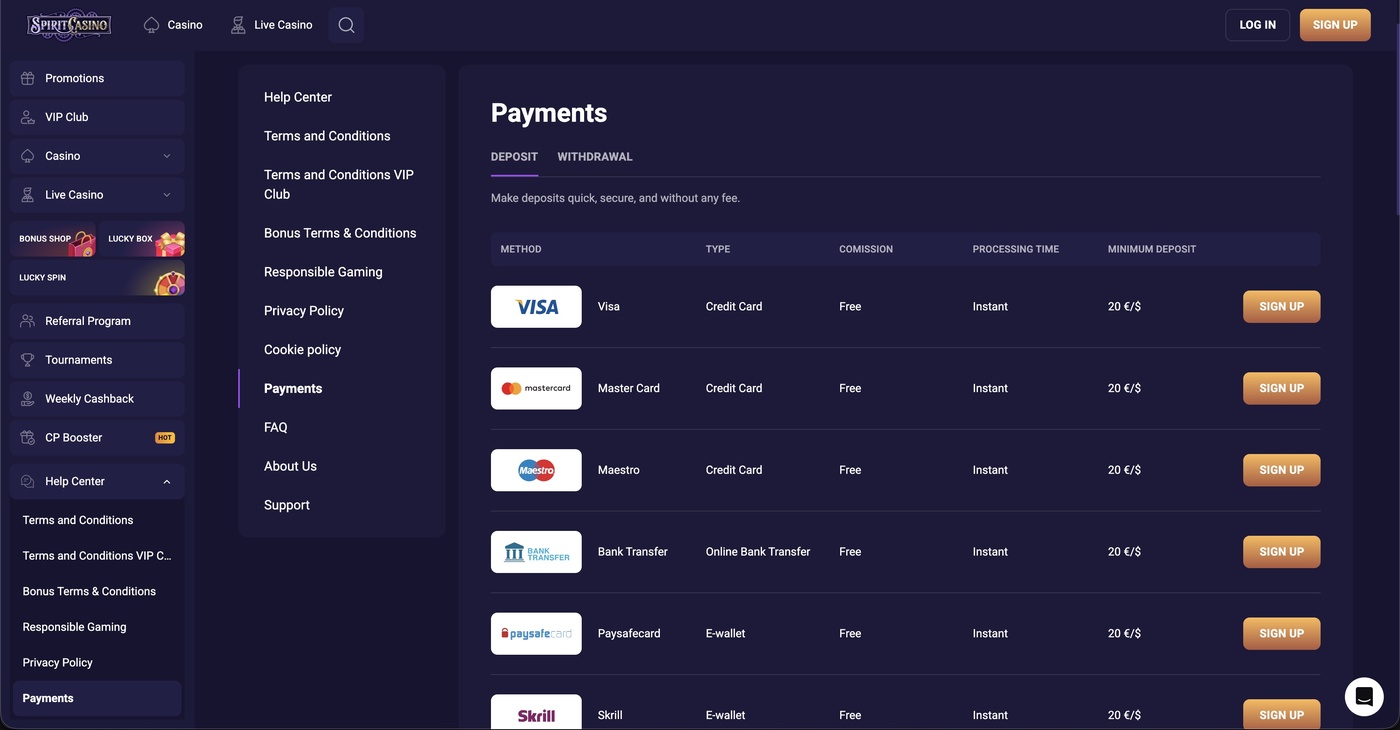1400x730 pixels.
Task: Click the dealer icon beside Live Casino in header
Action: [x=238, y=25]
